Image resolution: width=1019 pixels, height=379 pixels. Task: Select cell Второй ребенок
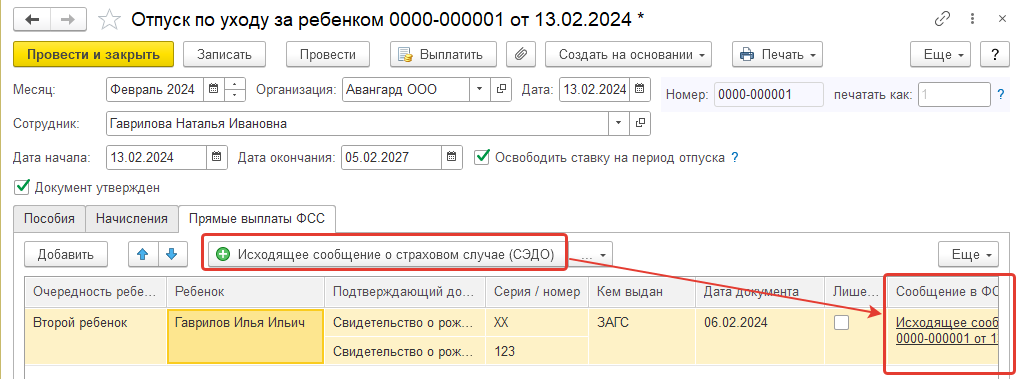pyautogui.click(x=96, y=337)
